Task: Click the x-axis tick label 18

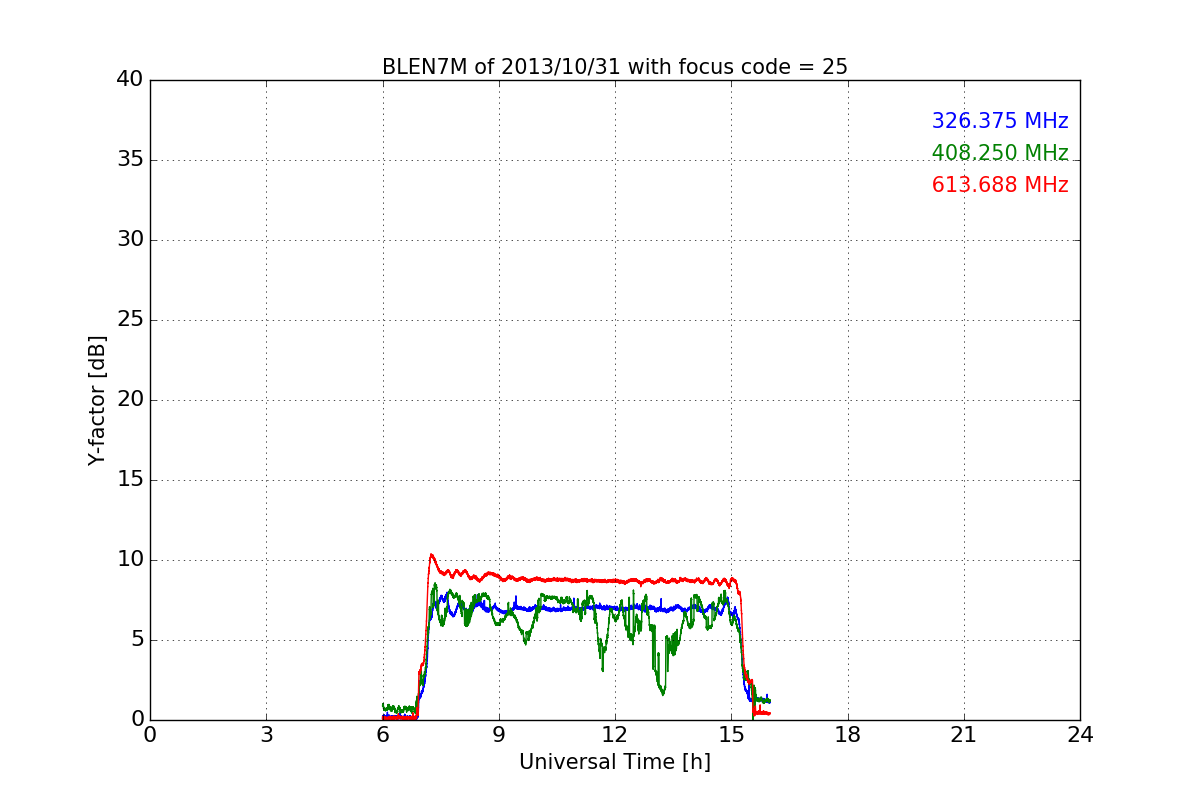Action: [x=847, y=735]
